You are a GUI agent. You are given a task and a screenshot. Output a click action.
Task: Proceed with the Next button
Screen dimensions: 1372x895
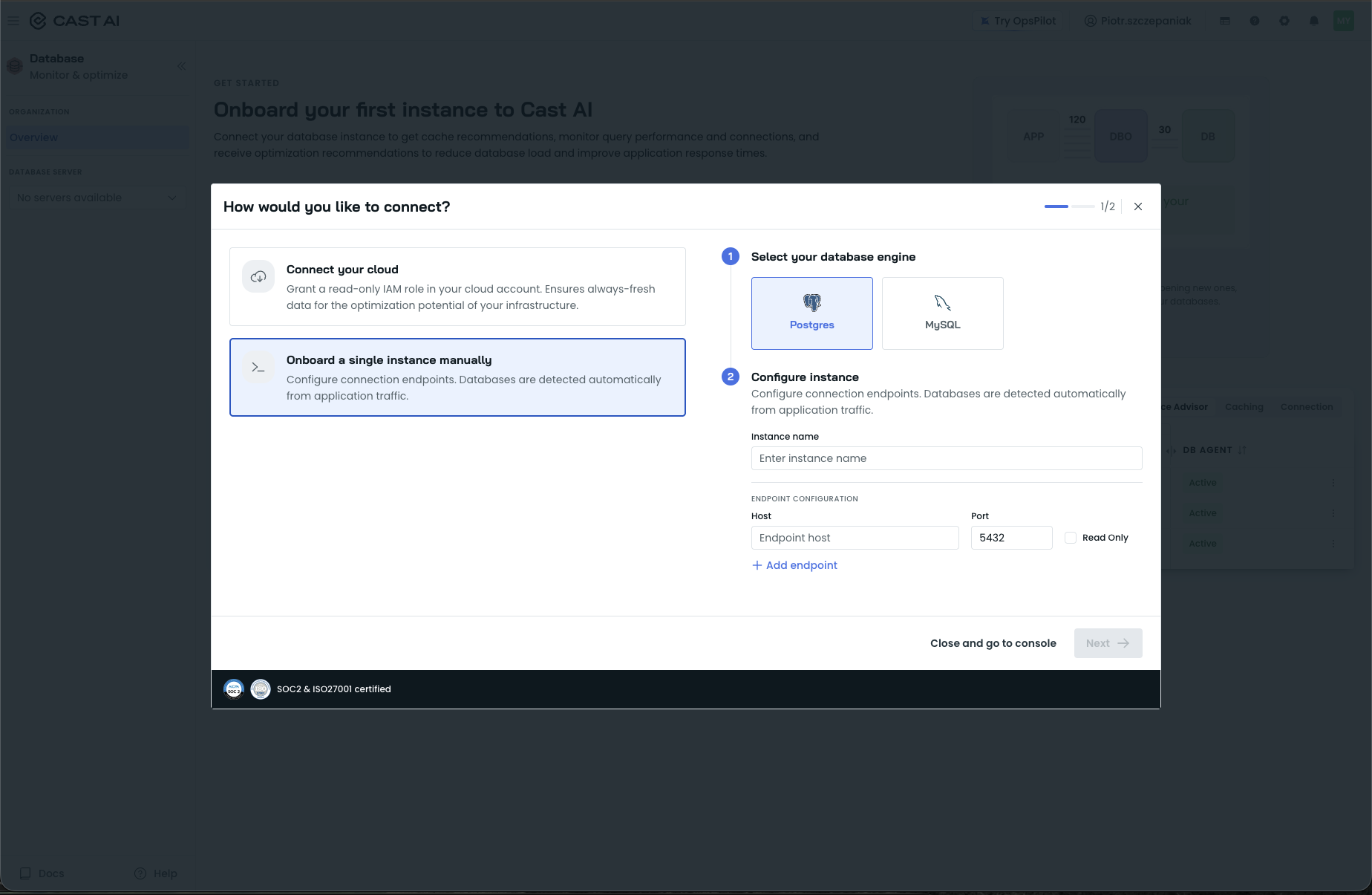[x=1108, y=643]
